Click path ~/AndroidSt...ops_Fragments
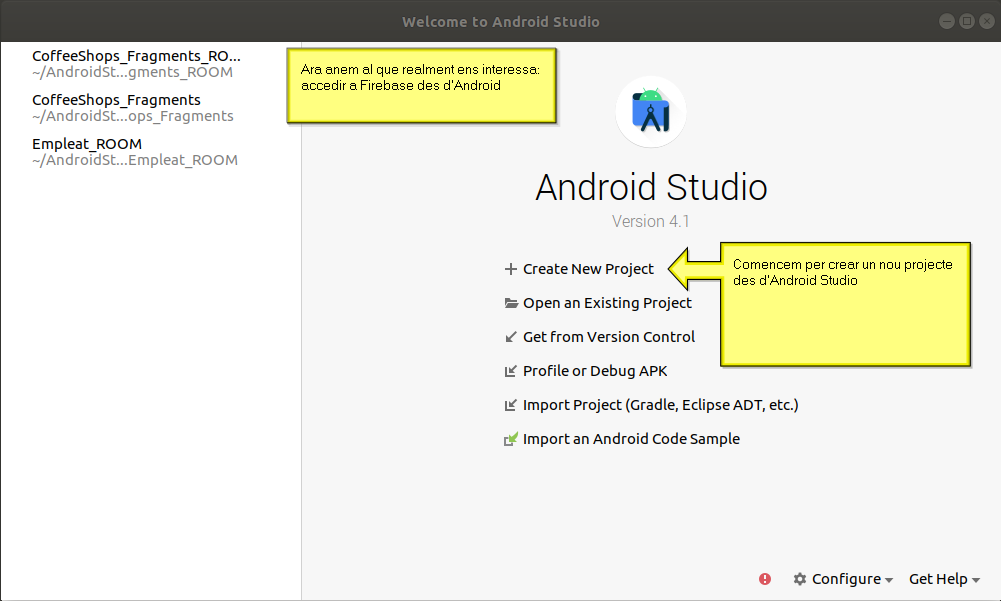1001x601 pixels. [x=133, y=116]
